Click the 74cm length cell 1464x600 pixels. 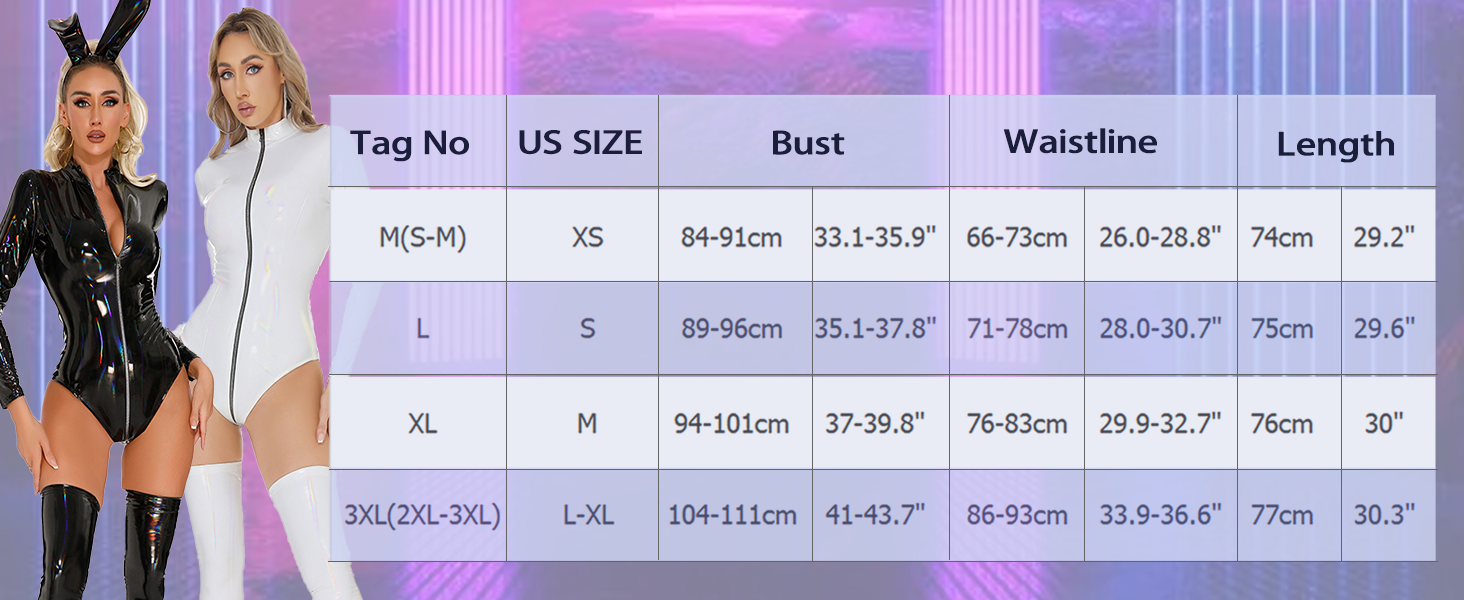pyautogui.click(x=1282, y=237)
